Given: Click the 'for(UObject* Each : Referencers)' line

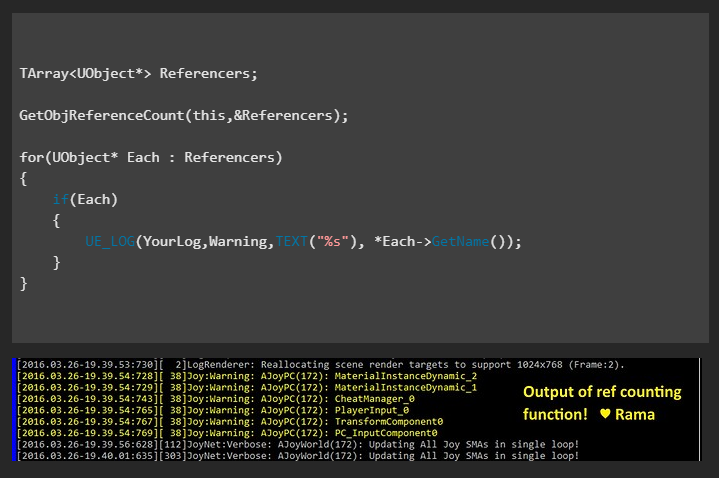Looking at the screenshot, I should tap(151, 157).
